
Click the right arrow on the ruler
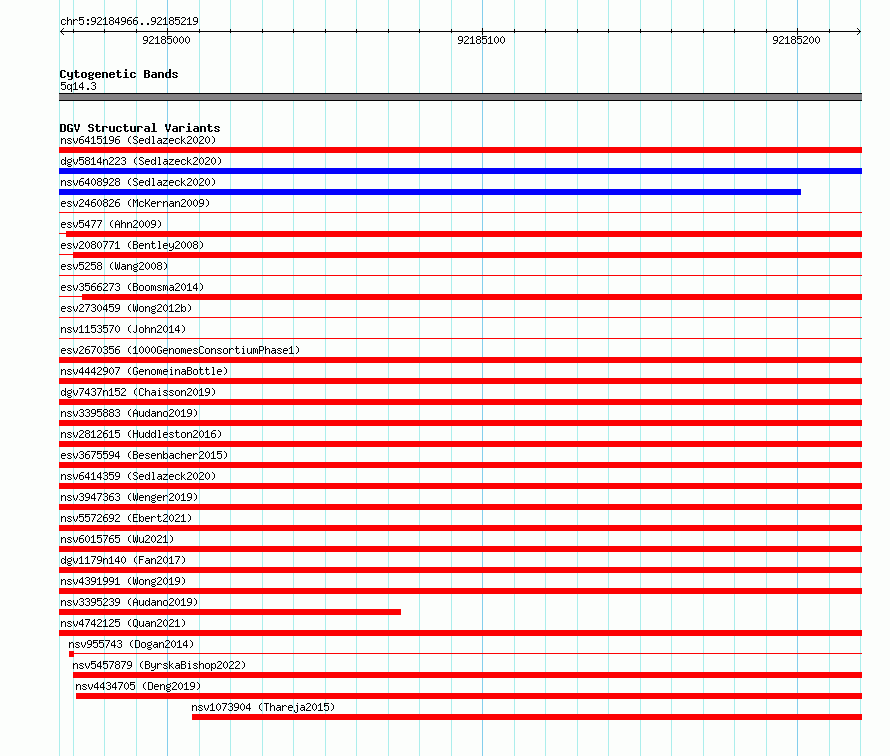tap(858, 32)
